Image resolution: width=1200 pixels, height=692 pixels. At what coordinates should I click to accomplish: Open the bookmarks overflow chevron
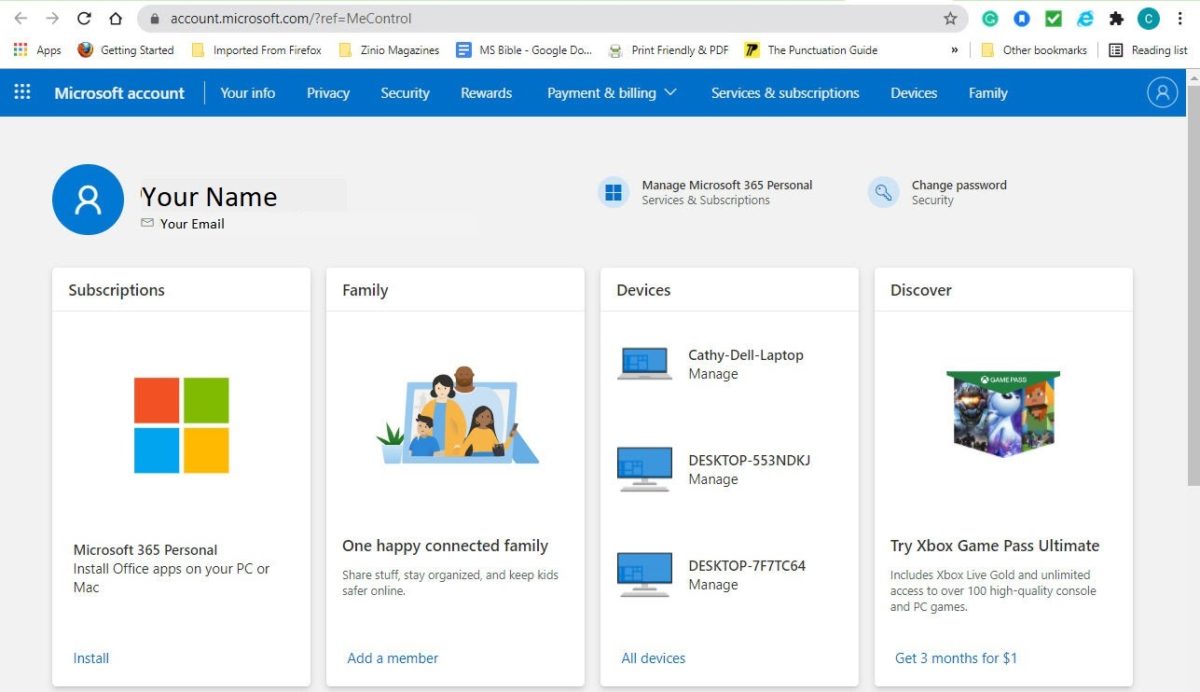(953, 49)
